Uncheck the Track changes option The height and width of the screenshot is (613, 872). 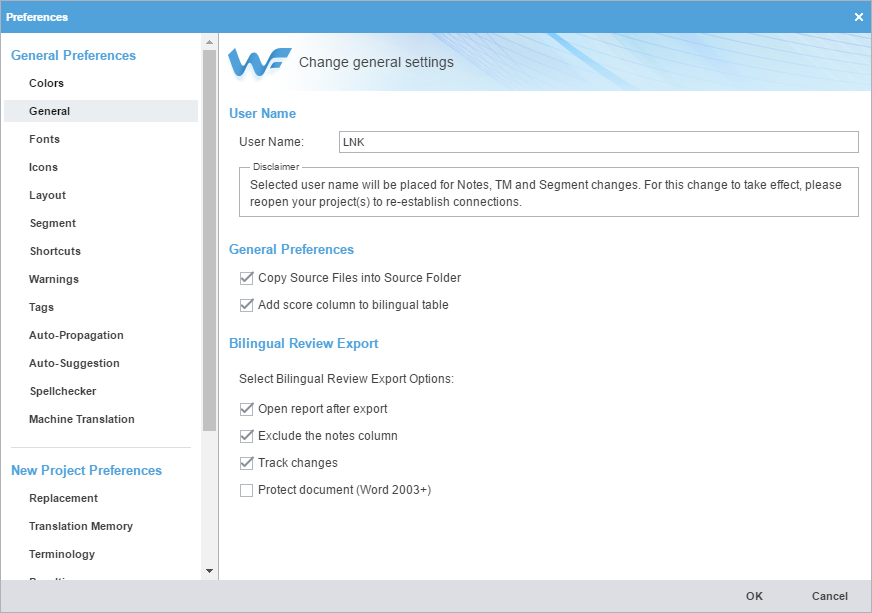[x=247, y=463]
